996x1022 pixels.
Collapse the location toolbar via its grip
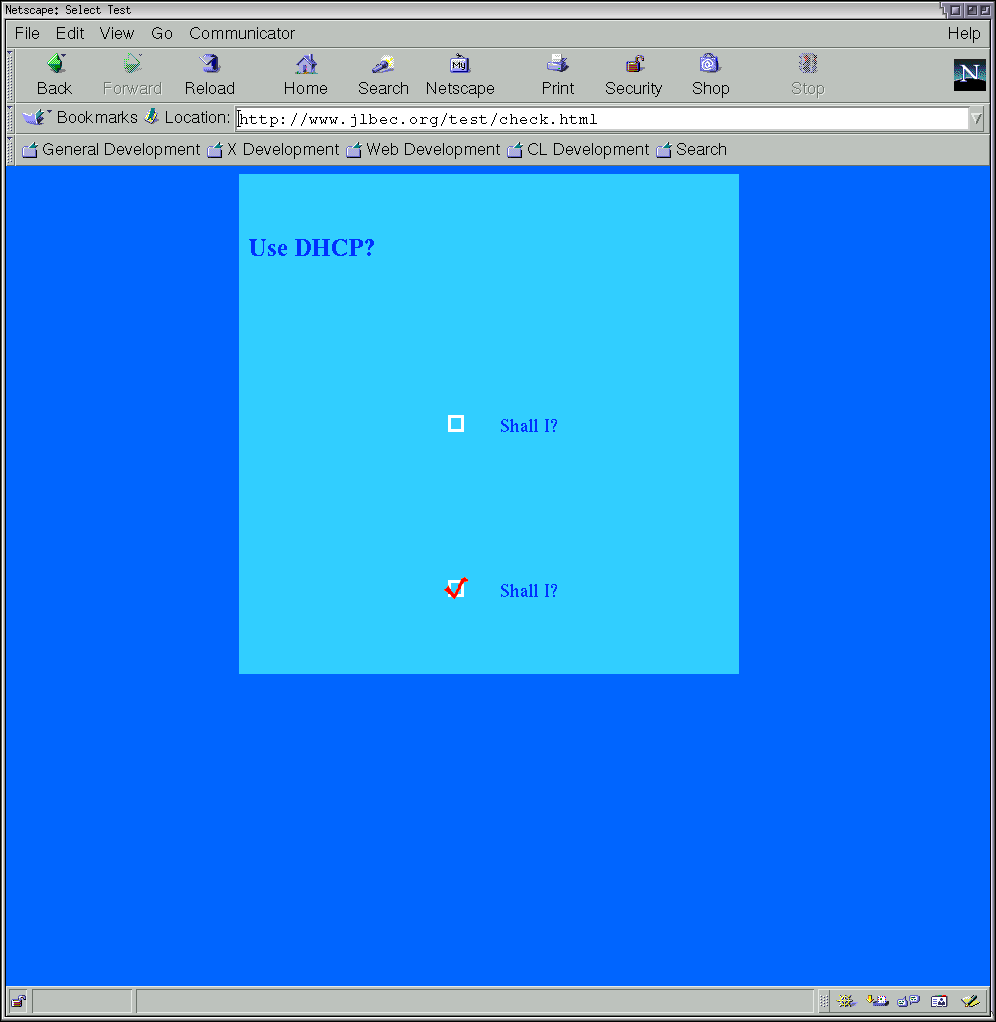pyautogui.click(x=10, y=119)
